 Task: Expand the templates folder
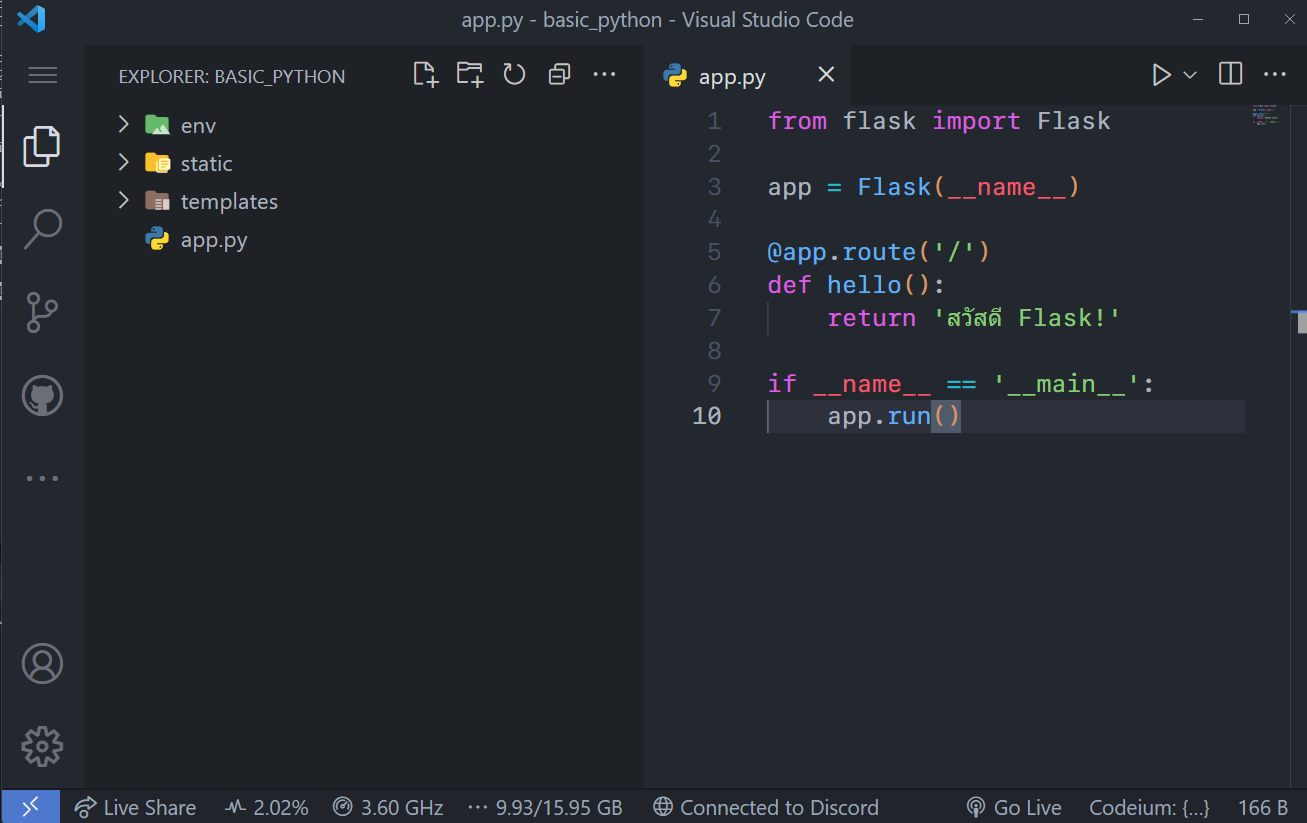coord(124,201)
